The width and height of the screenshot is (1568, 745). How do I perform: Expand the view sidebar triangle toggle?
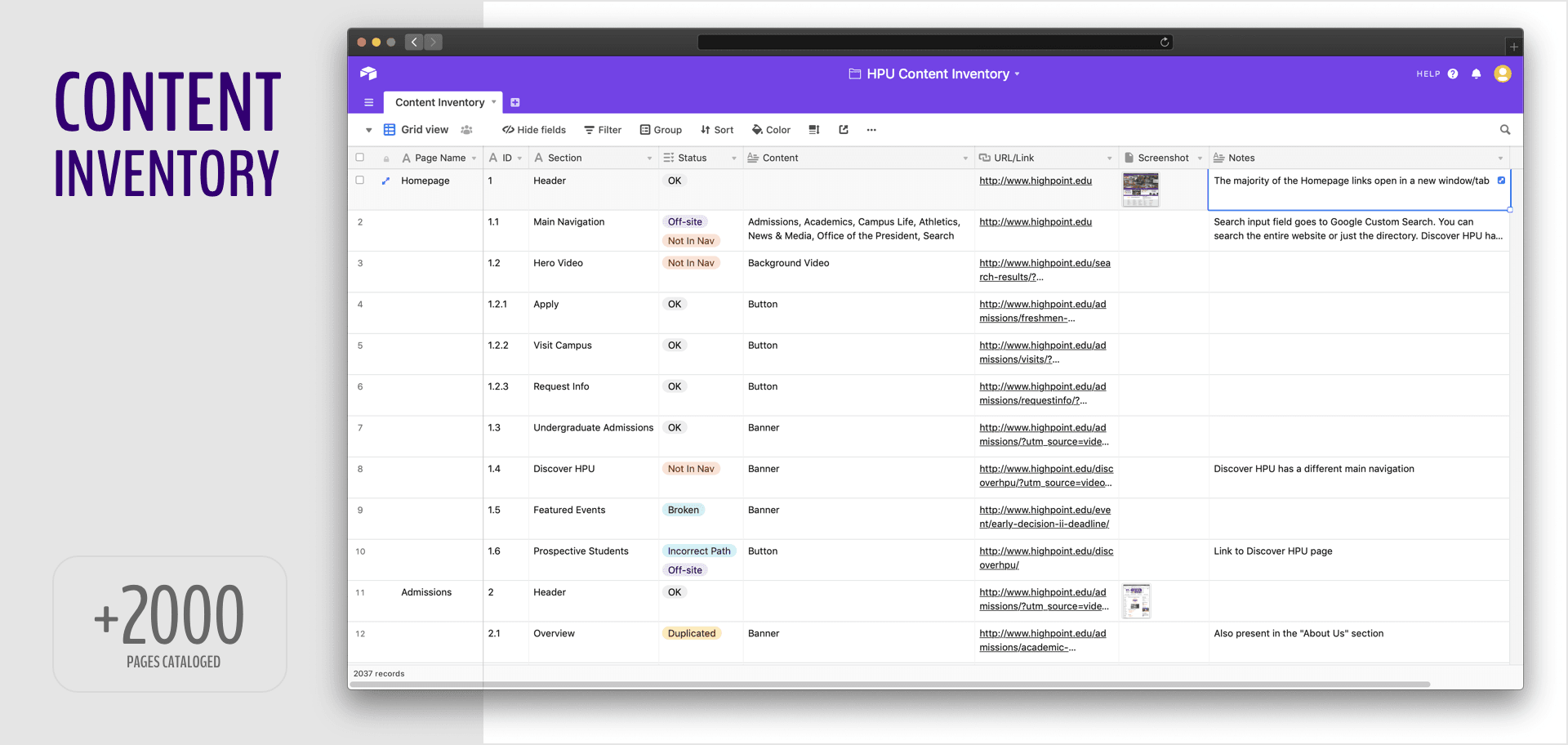[368, 130]
